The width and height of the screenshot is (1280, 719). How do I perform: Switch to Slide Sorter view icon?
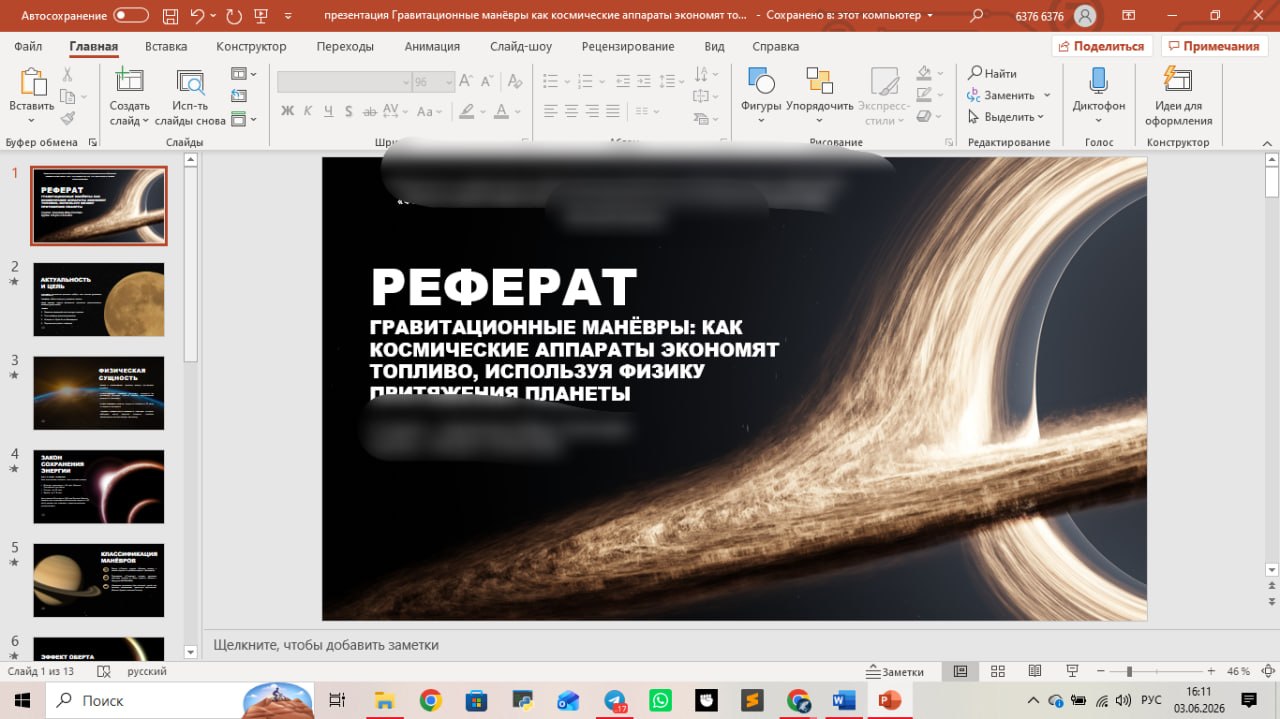pos(997,672)
